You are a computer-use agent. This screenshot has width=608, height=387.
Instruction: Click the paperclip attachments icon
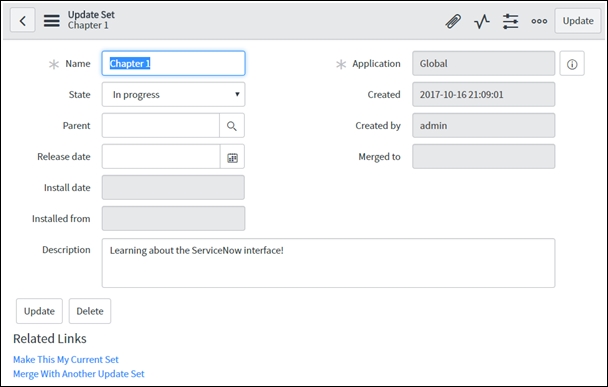pyautogui.click(x=453, y=21)
